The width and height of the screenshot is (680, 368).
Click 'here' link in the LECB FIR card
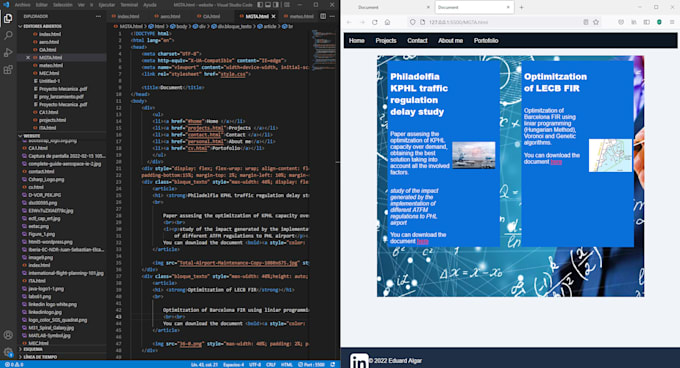(556, 162)
